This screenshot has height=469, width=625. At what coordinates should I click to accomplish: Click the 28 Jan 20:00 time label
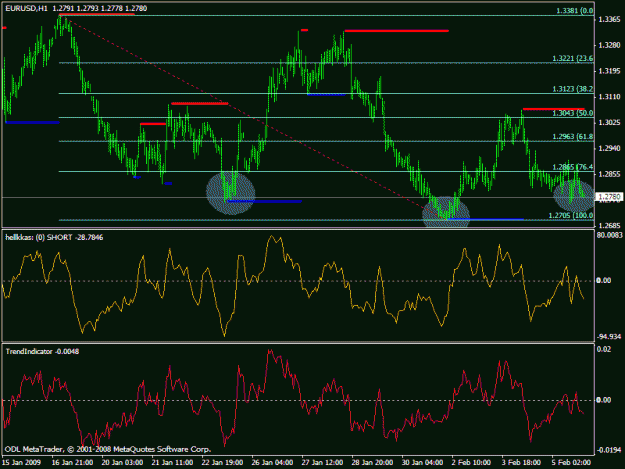(372, 463)
